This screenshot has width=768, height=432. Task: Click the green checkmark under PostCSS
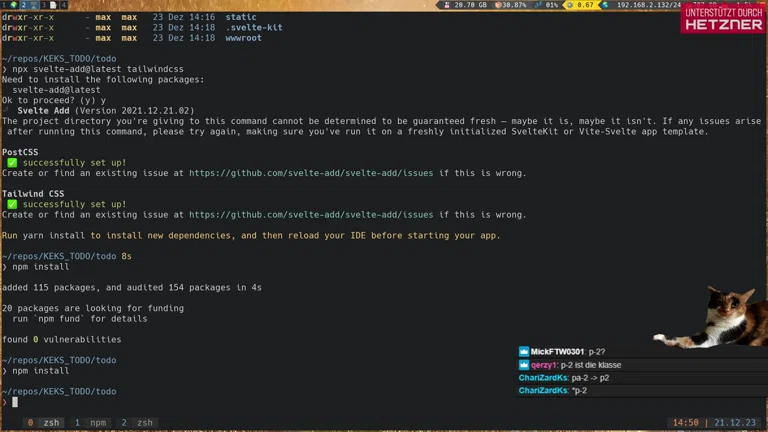pyautogui.click(x=12, y=163)
